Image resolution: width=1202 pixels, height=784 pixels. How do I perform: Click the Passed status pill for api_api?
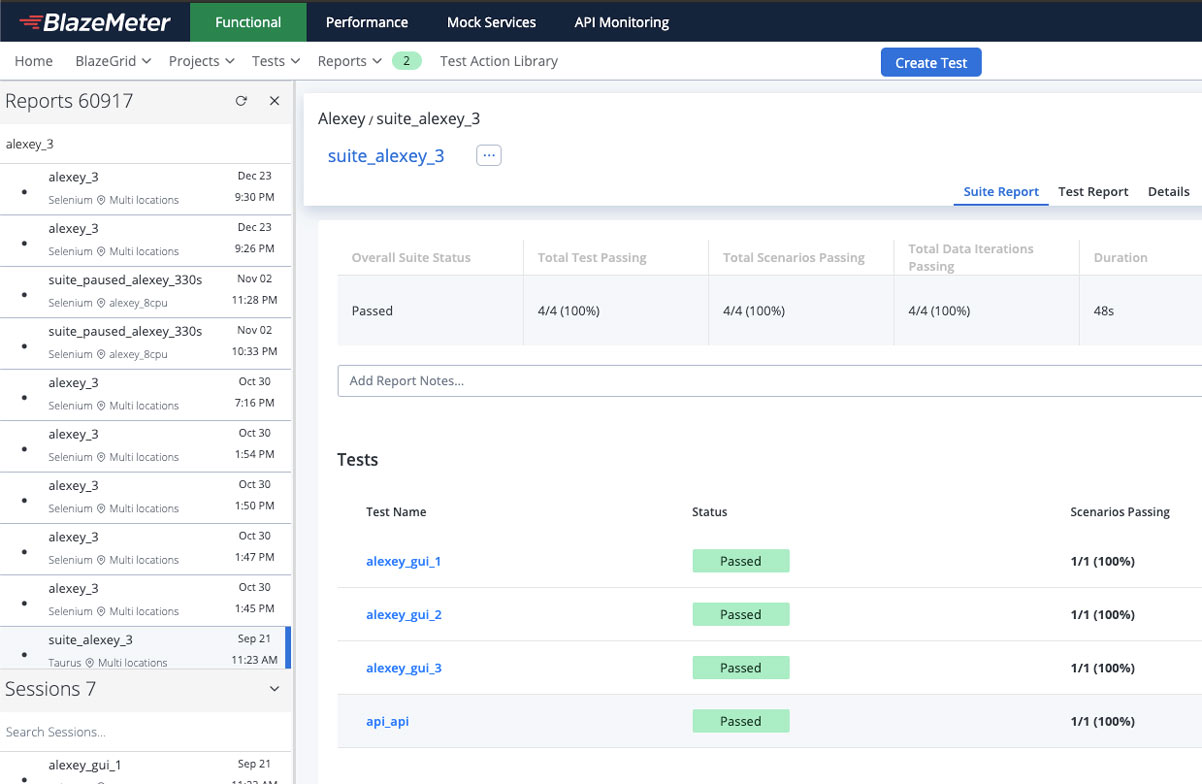click(x=740, y=721)
